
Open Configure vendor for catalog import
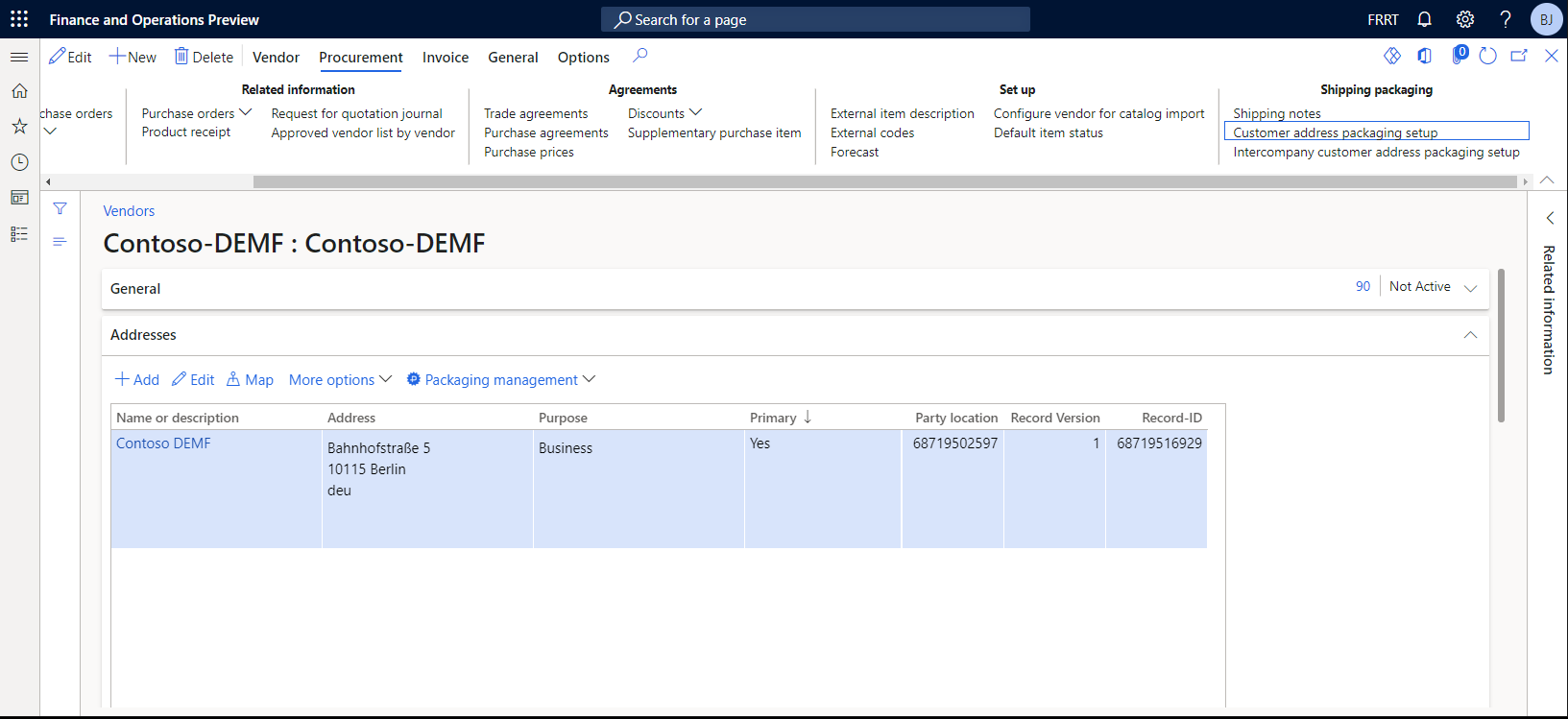[1099, 113]
